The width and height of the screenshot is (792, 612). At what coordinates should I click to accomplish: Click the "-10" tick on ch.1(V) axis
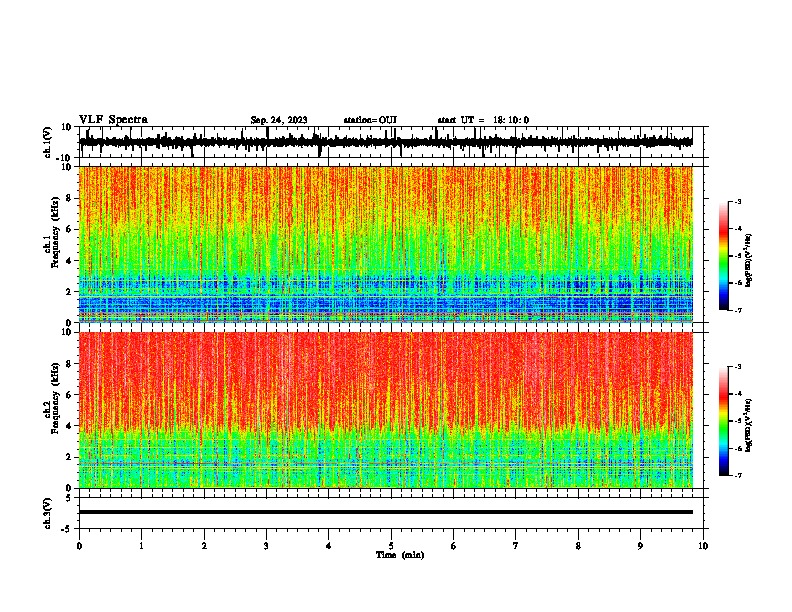[x=65, y=158]
